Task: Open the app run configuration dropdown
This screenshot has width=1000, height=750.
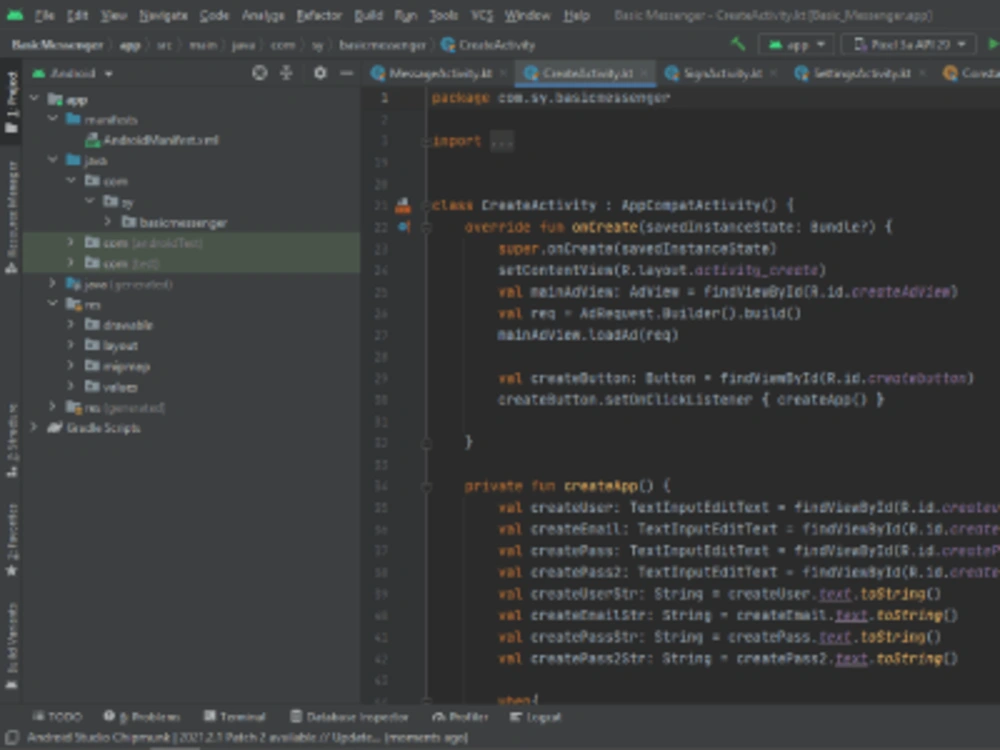Action: [796, 45]
